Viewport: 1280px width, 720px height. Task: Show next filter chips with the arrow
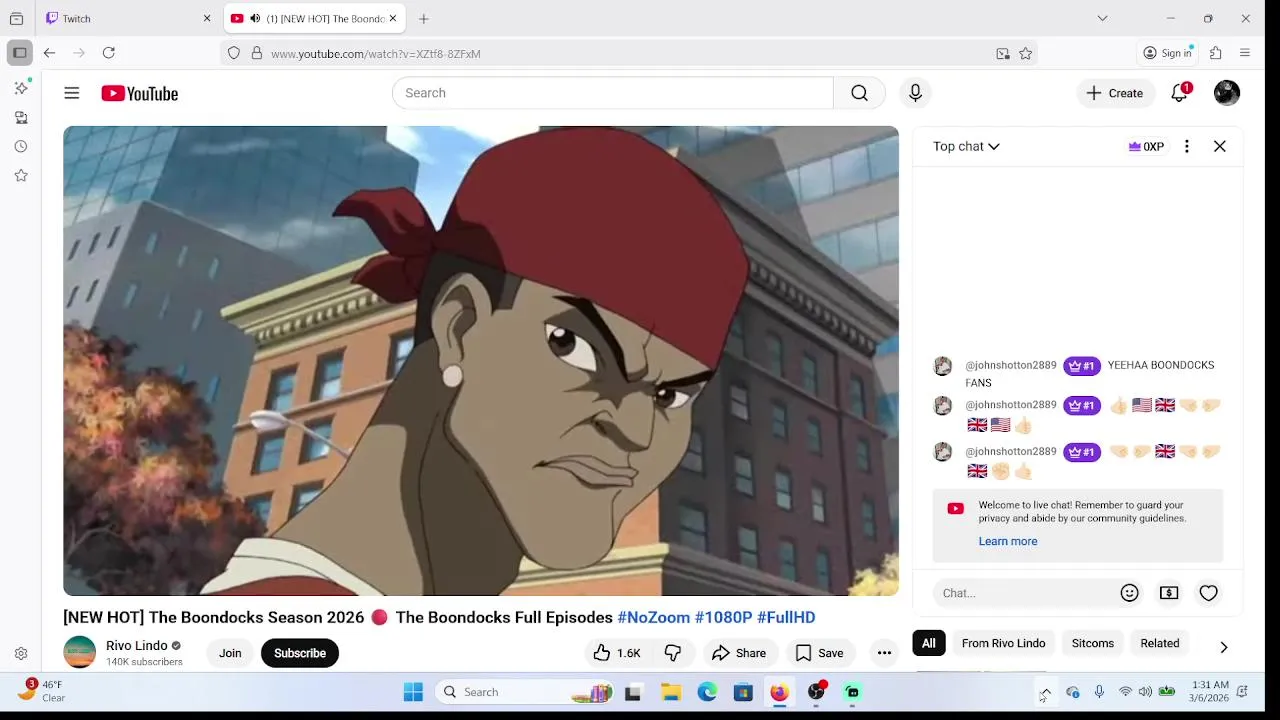1223,647
